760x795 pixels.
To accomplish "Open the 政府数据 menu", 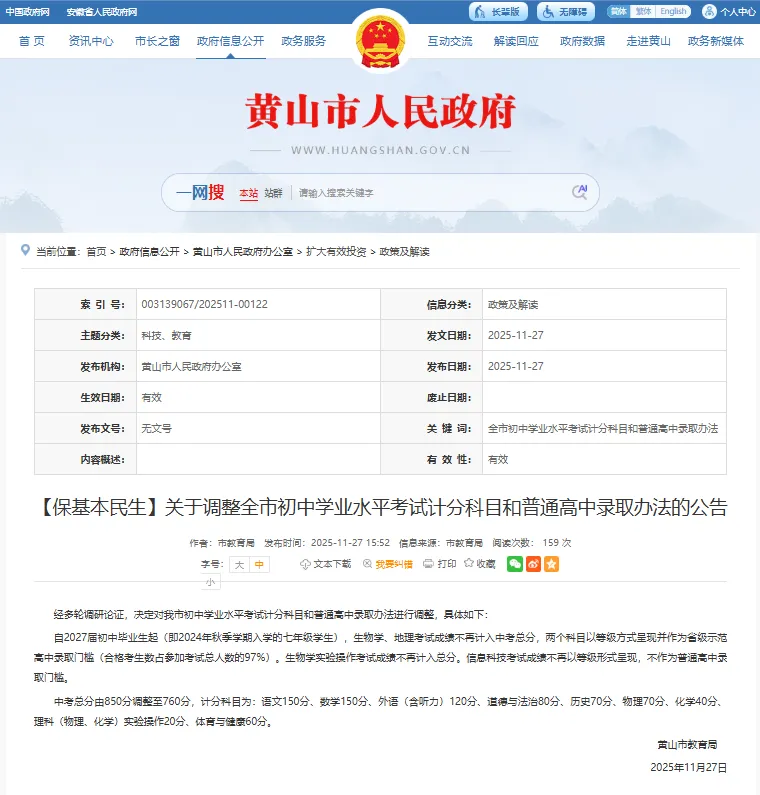I will coord(582,41).
